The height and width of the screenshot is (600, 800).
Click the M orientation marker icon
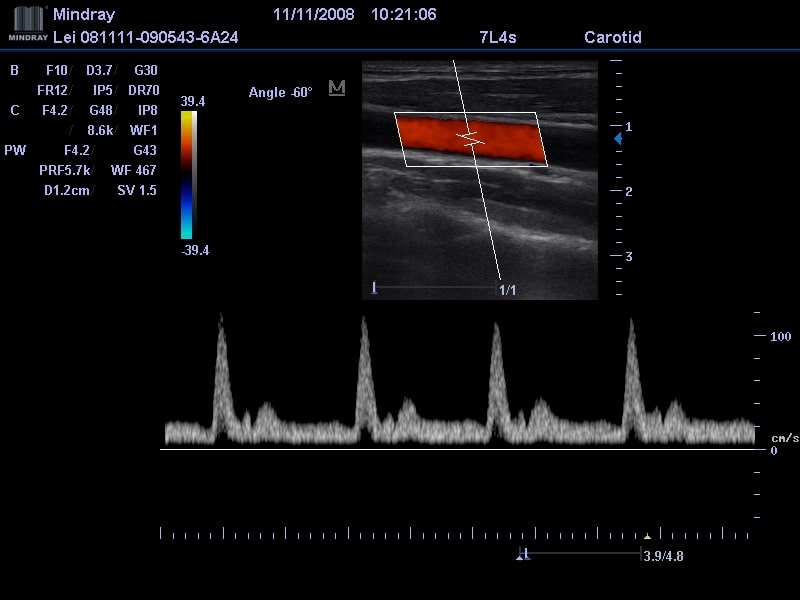[x=337, y=88]
